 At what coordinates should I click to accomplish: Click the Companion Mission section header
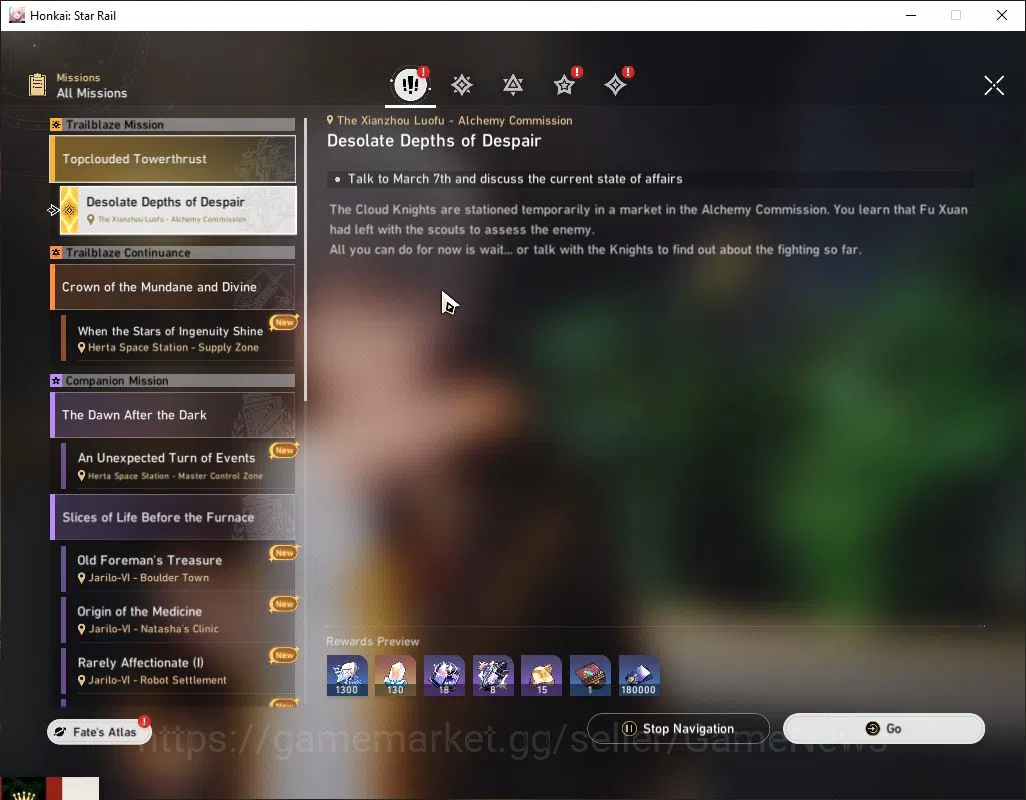tap(173, 381)
